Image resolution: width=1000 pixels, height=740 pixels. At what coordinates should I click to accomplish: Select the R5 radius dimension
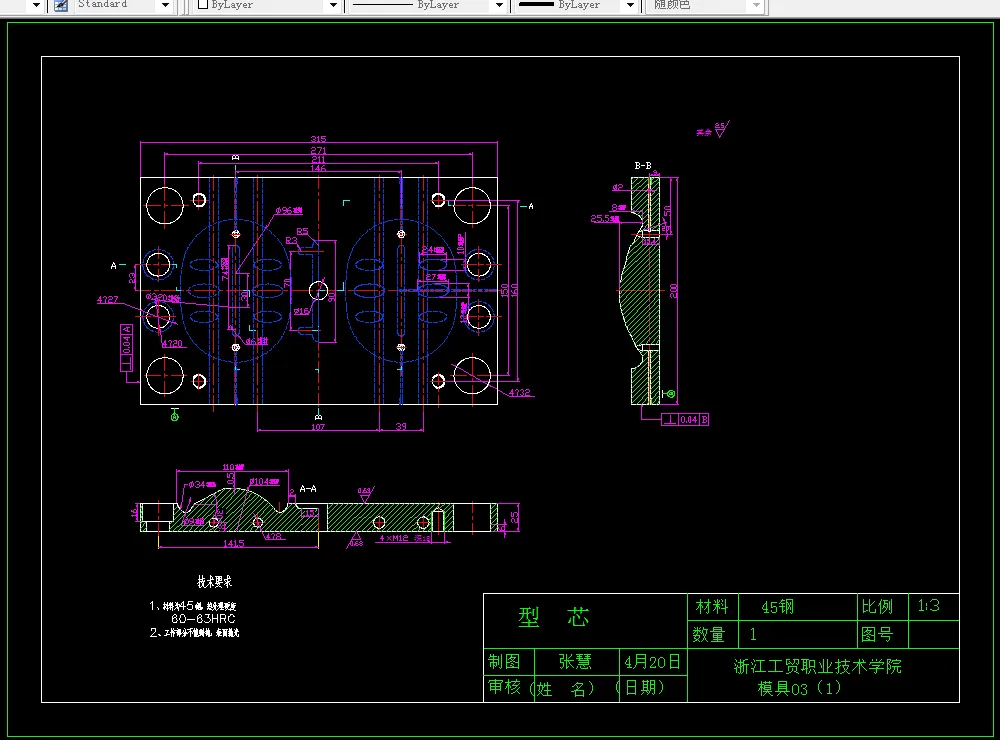click(302, 231)
